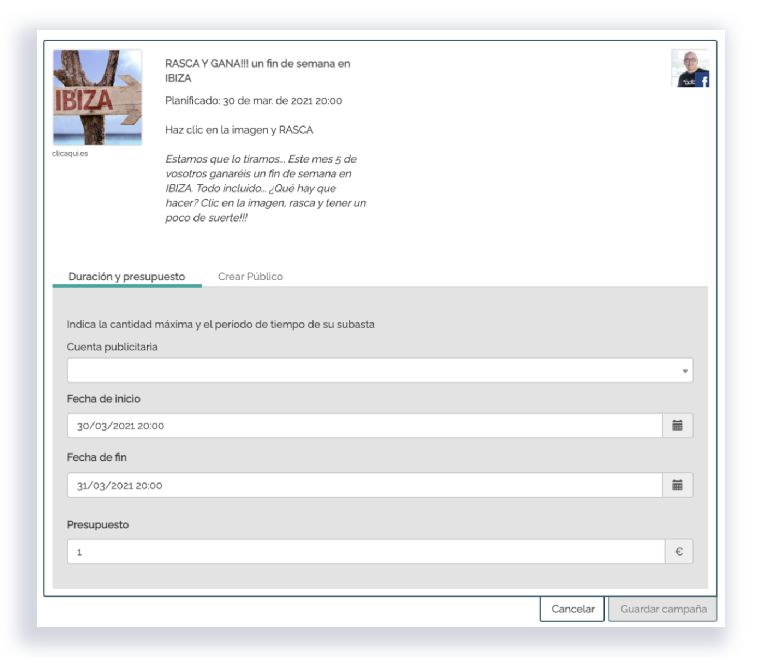Click the euro currency icon beside Presupuesto
The image size is (762, 657).
coord(679,552)
